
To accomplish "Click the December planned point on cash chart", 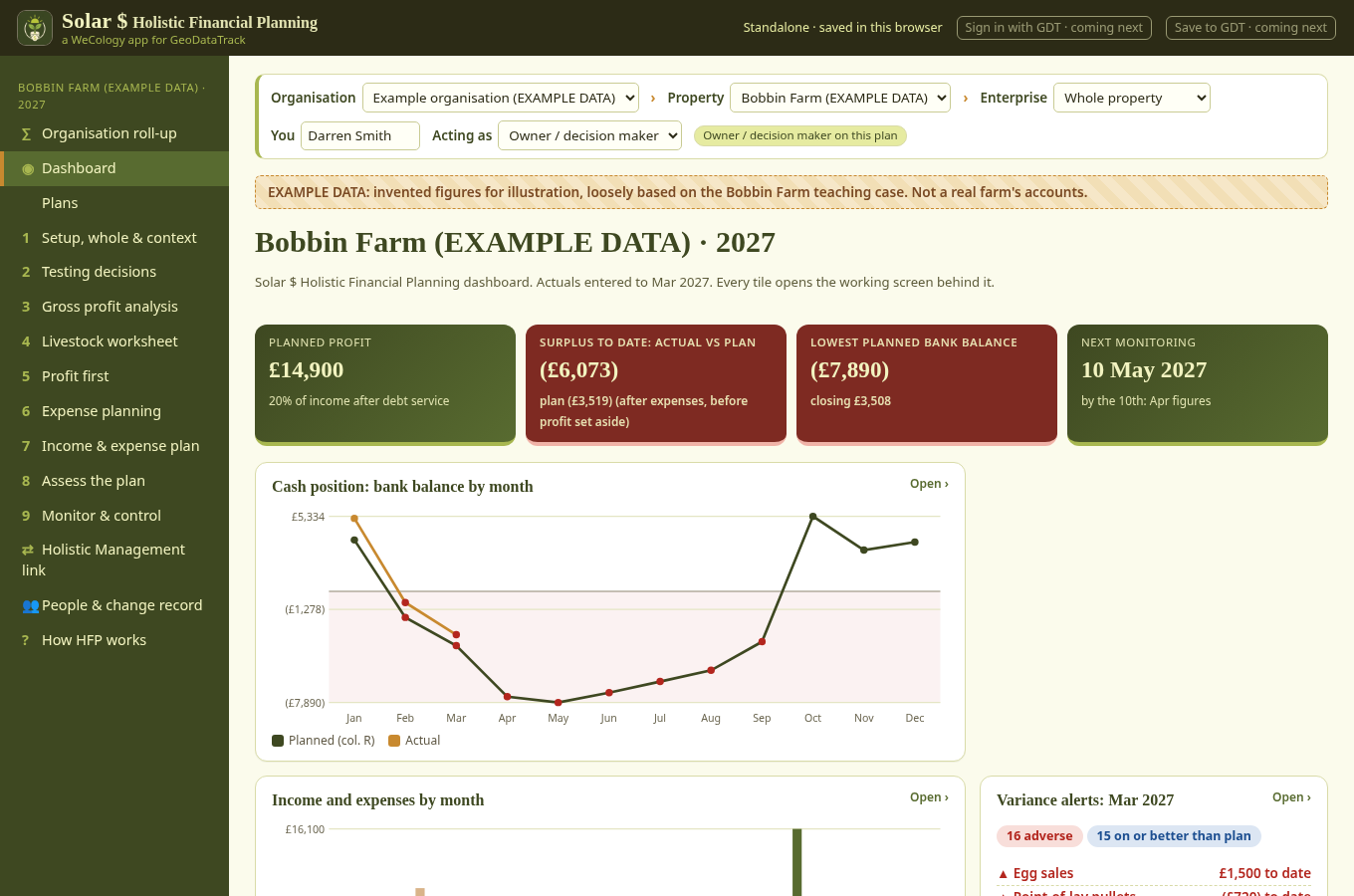I will (x=915, y=543).
